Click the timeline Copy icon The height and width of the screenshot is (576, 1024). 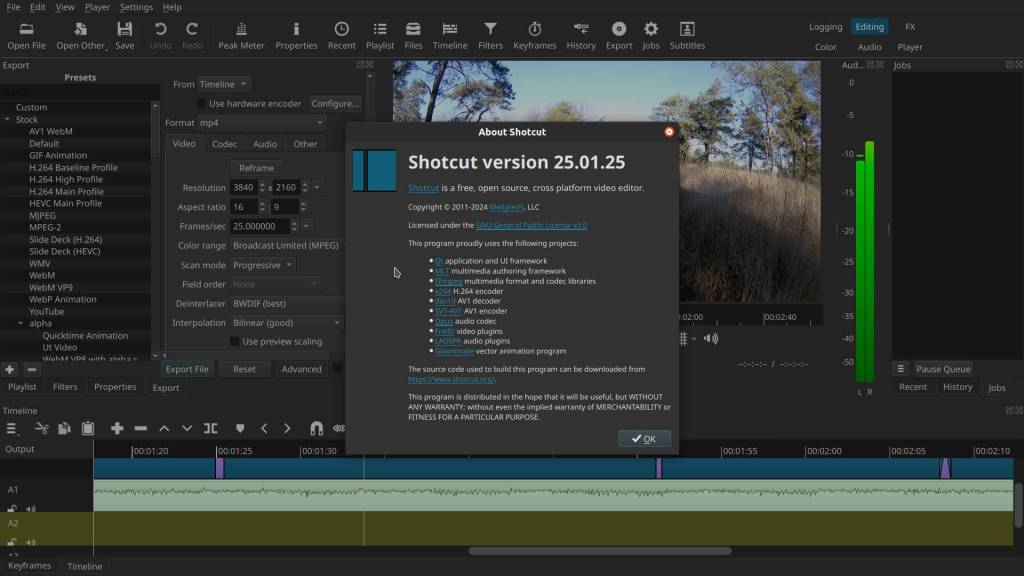64,428
